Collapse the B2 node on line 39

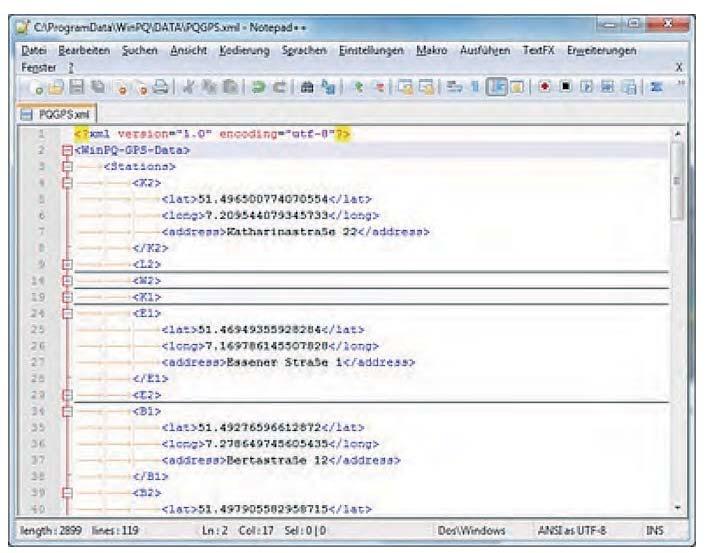[67, 493]
